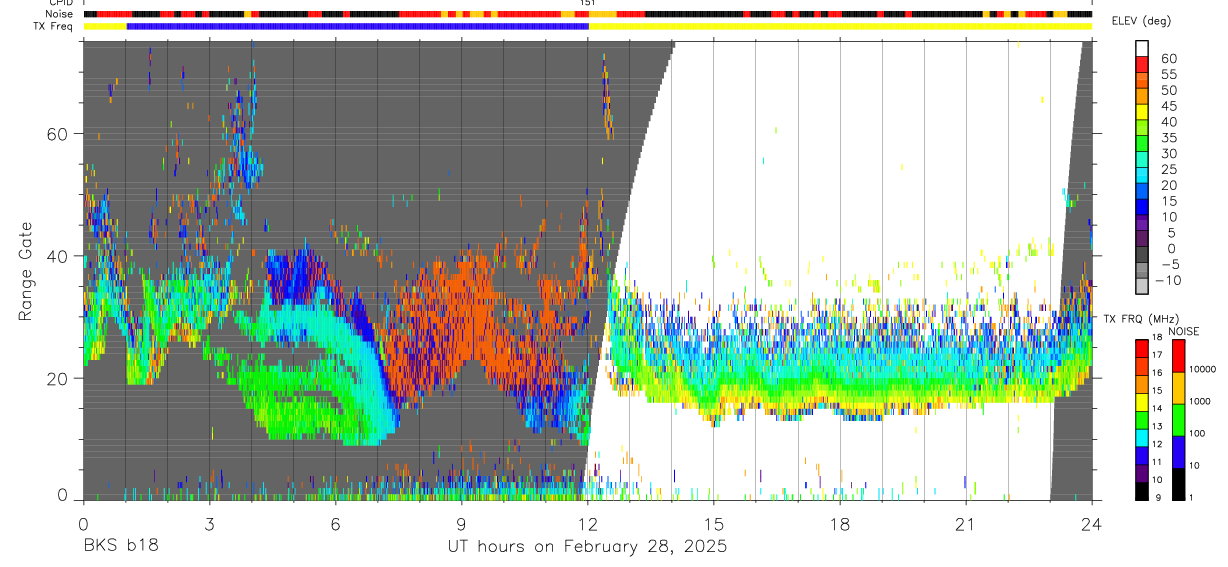1228x567 pixels.
Task: Click the 'Range Gate' y-axis label
Action: [x=25, y=272]
